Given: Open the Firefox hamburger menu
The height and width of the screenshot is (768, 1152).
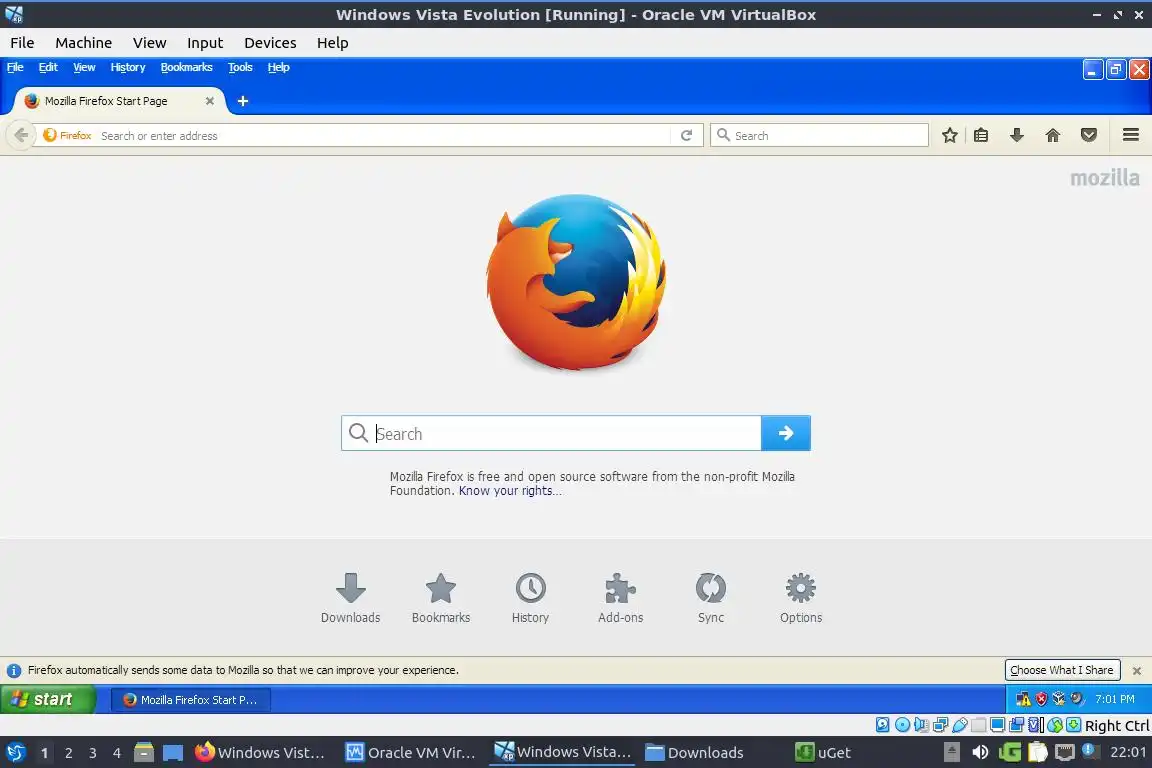Looking at the screenshot, I should click(x=1131, y=134).
